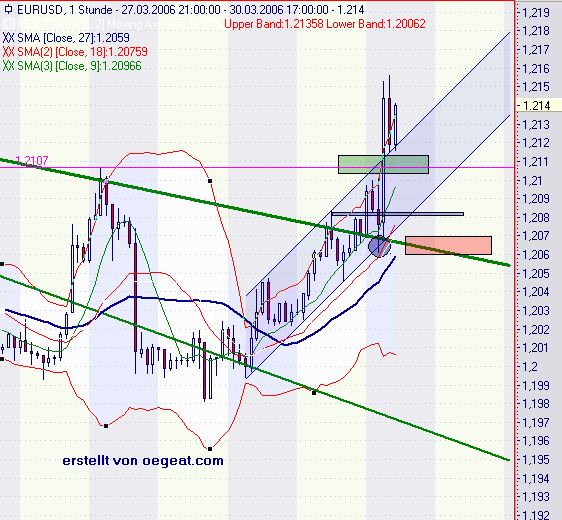
Task: Click the BBD indicator legend icon
Action: [x=8, y=24]
